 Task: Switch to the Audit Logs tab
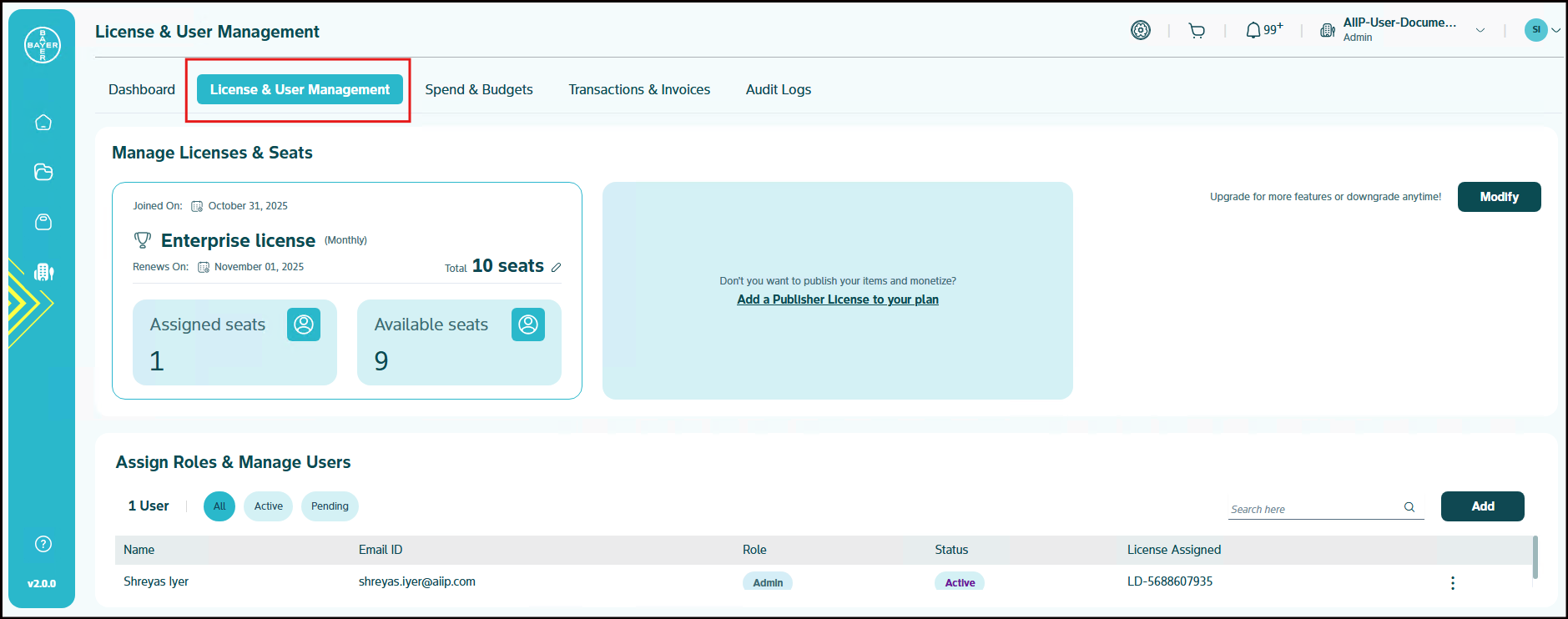[x=778, y=89]
